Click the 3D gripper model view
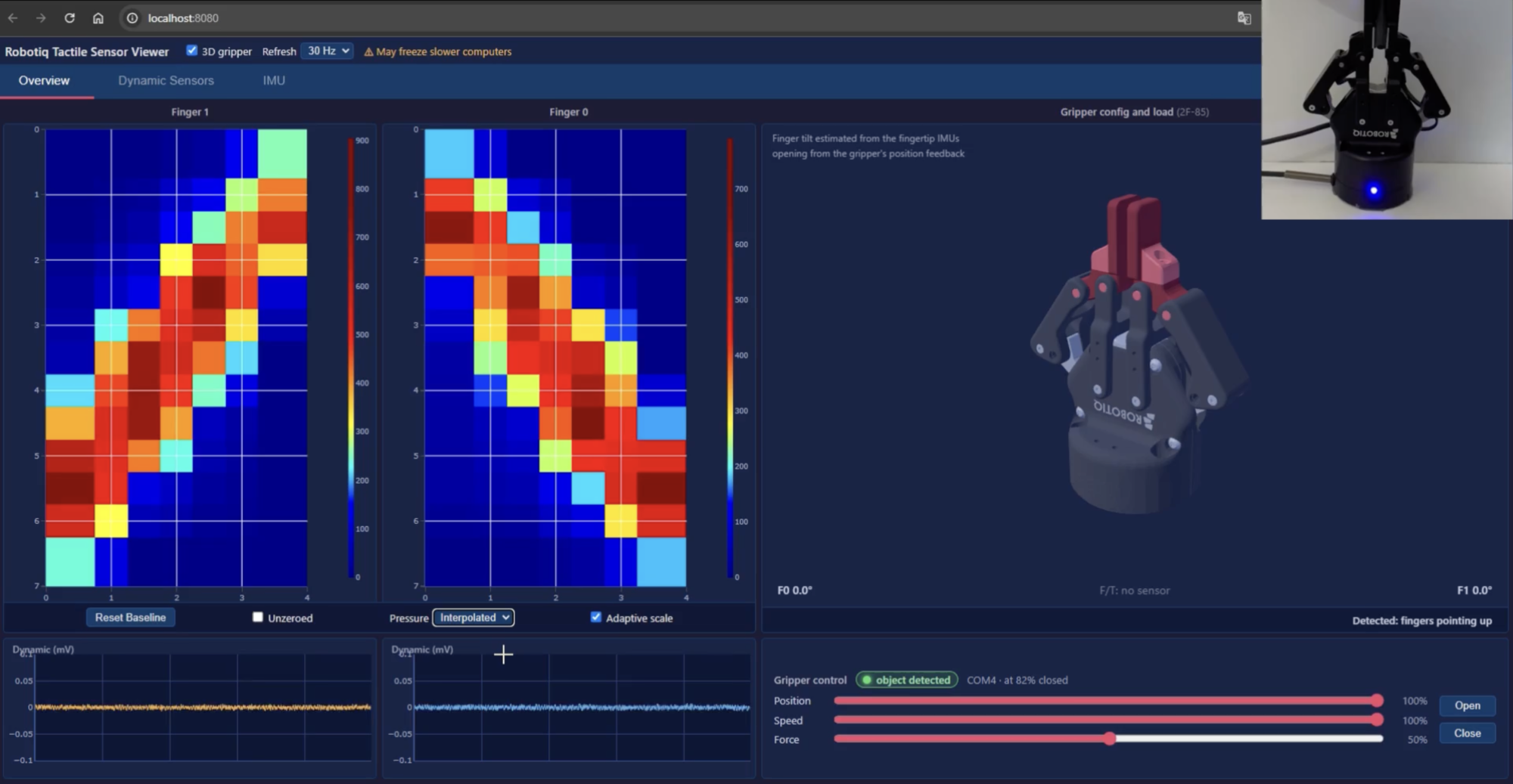The image size is (1513, 784). click(x=1139, y=355)
